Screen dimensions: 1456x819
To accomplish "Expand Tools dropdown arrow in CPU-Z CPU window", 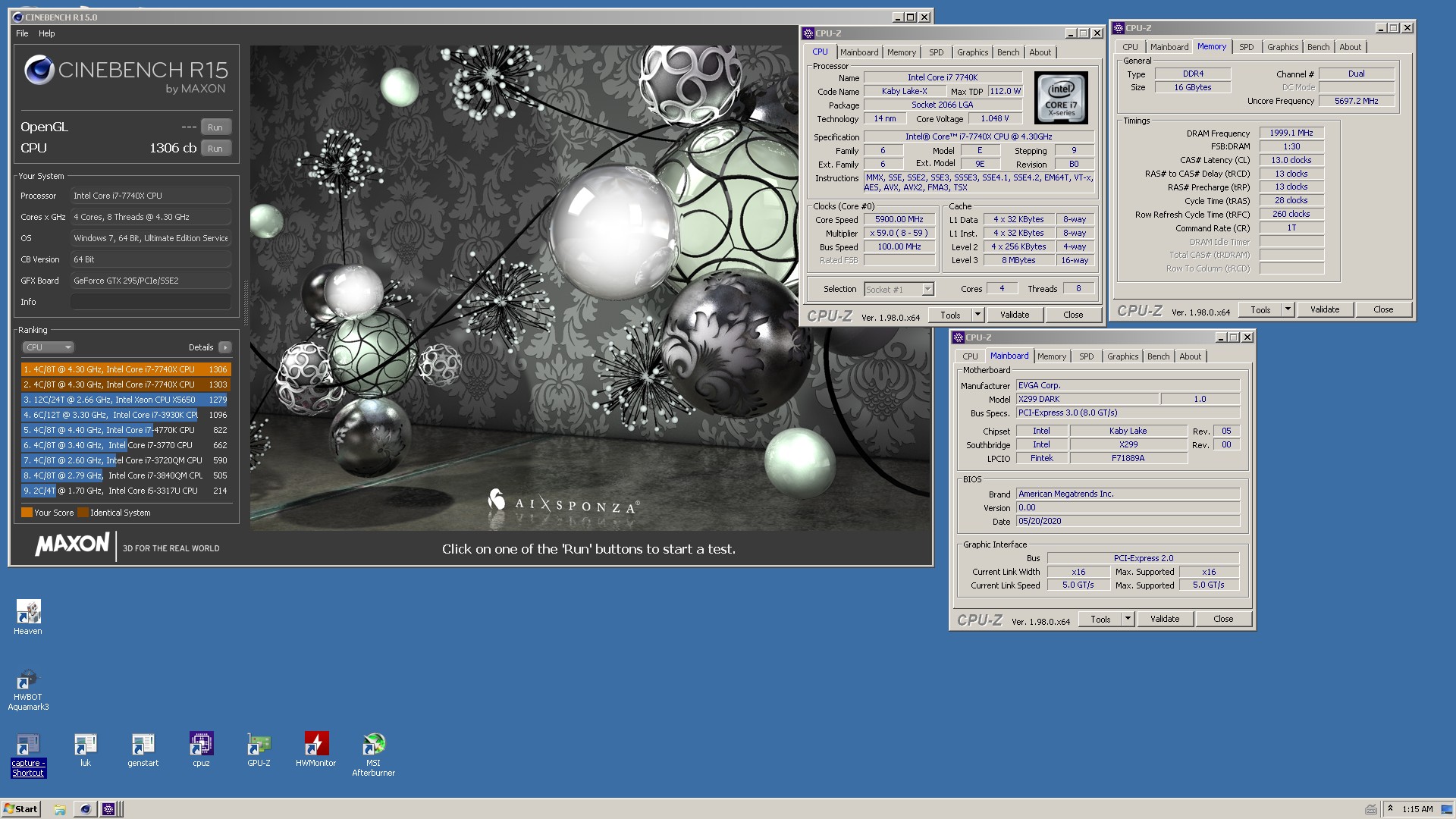I will pyautogui.click(x=977, y=315).
